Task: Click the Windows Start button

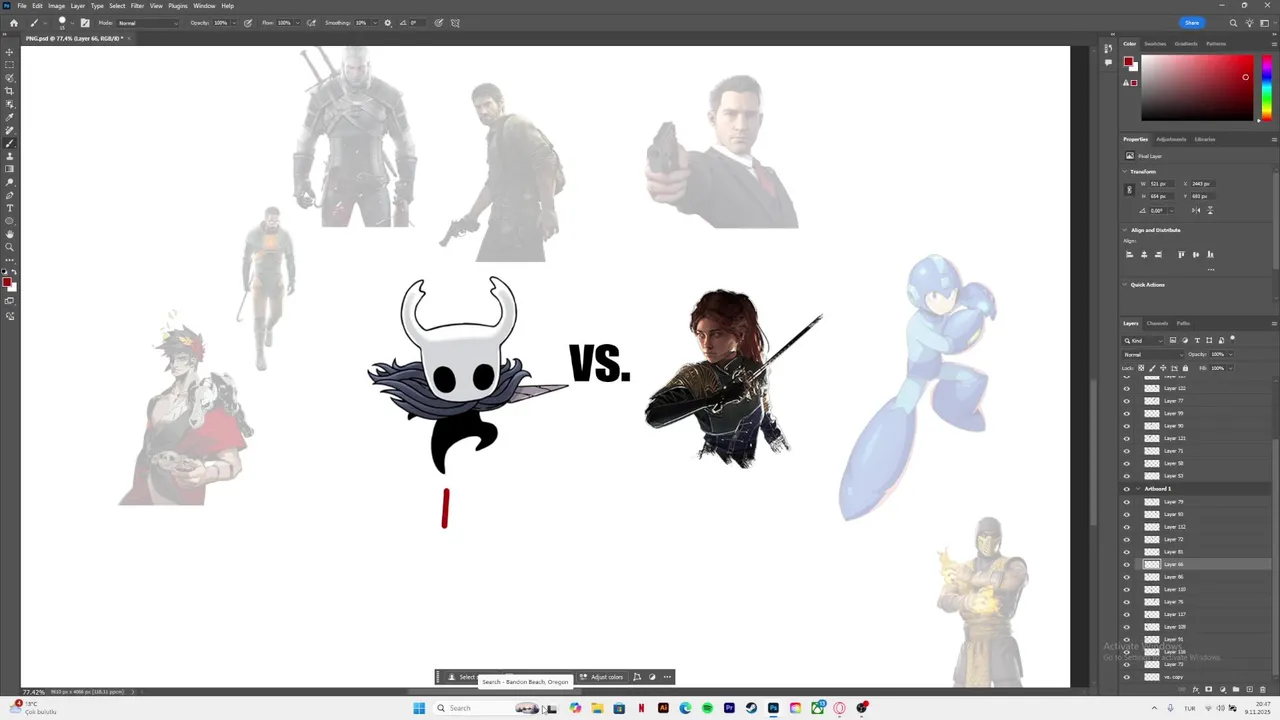Action: (x=418, y=708)
